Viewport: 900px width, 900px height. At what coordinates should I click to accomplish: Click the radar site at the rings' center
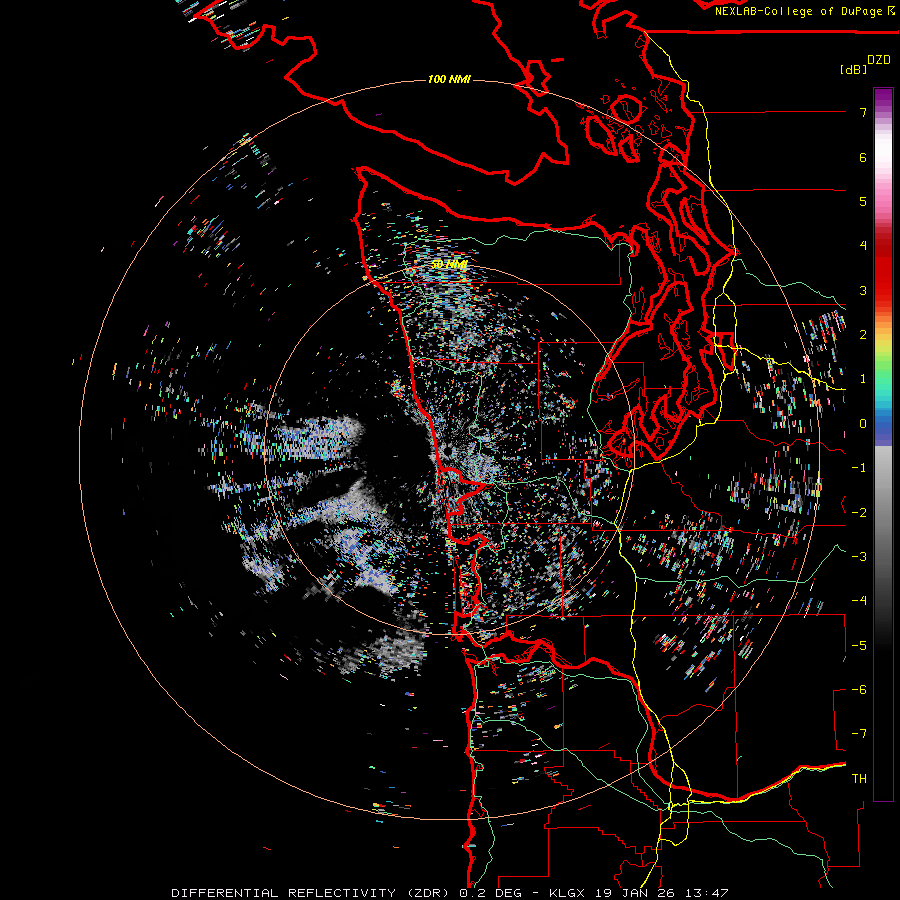(x=449, y=451)
